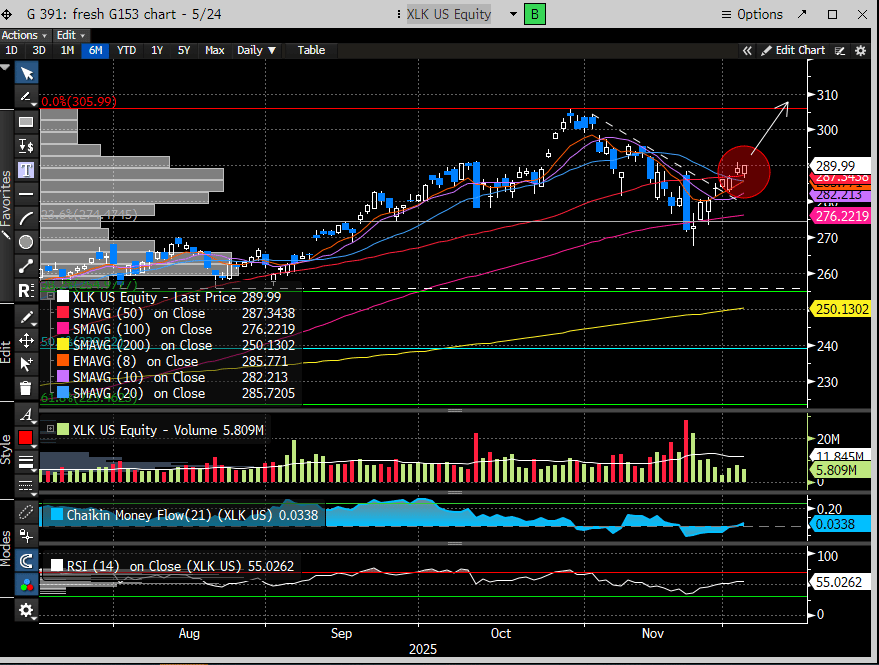This screenshot has width=879, height=665.
Task: Select the arrow pointer tool
Action: 26,73
